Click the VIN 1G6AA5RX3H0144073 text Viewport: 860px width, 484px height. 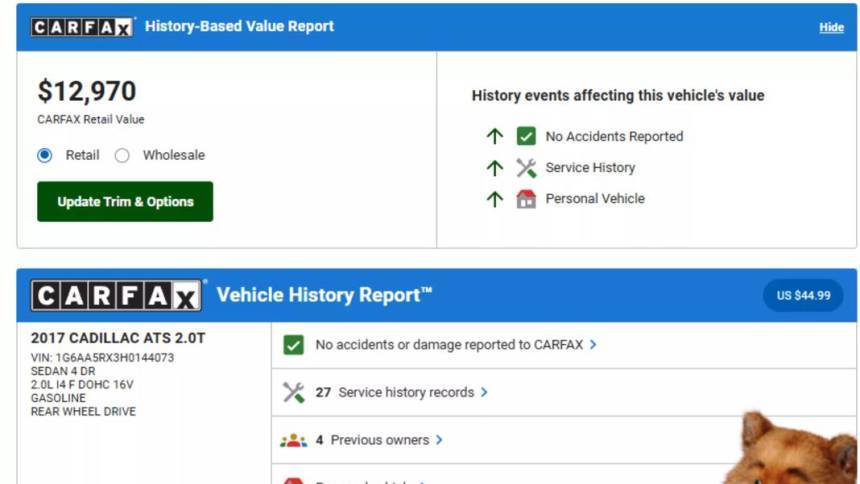[x=103, y=358]
